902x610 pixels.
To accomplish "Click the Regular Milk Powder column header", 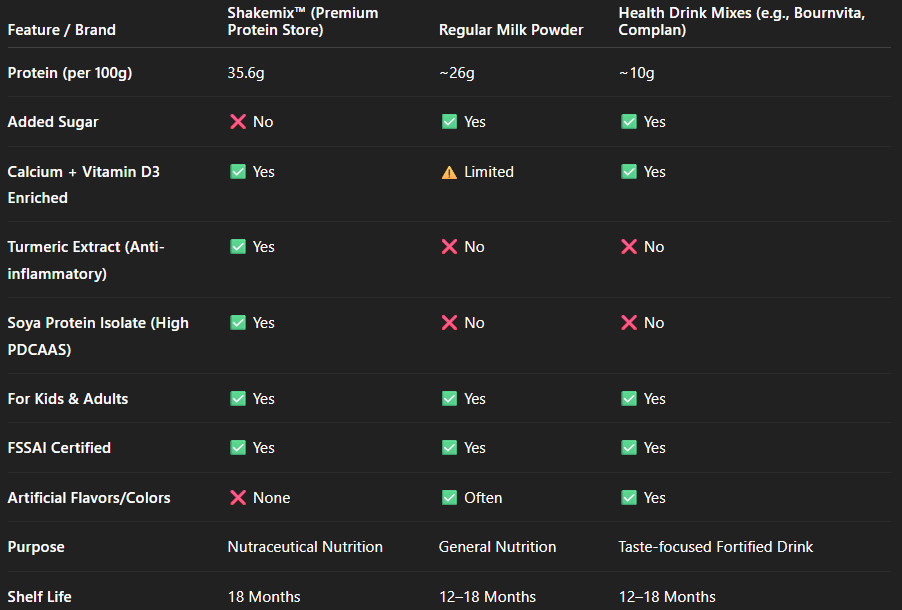I will (x=511, y=30).
